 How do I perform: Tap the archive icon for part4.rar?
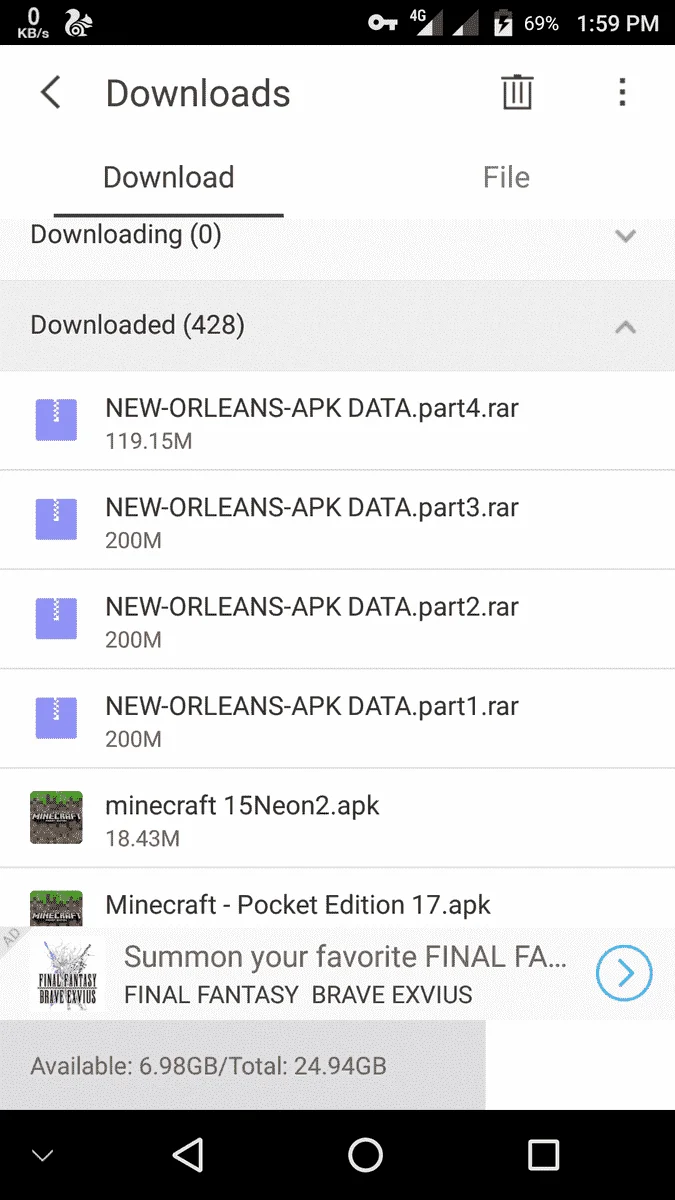coord(56,420)
